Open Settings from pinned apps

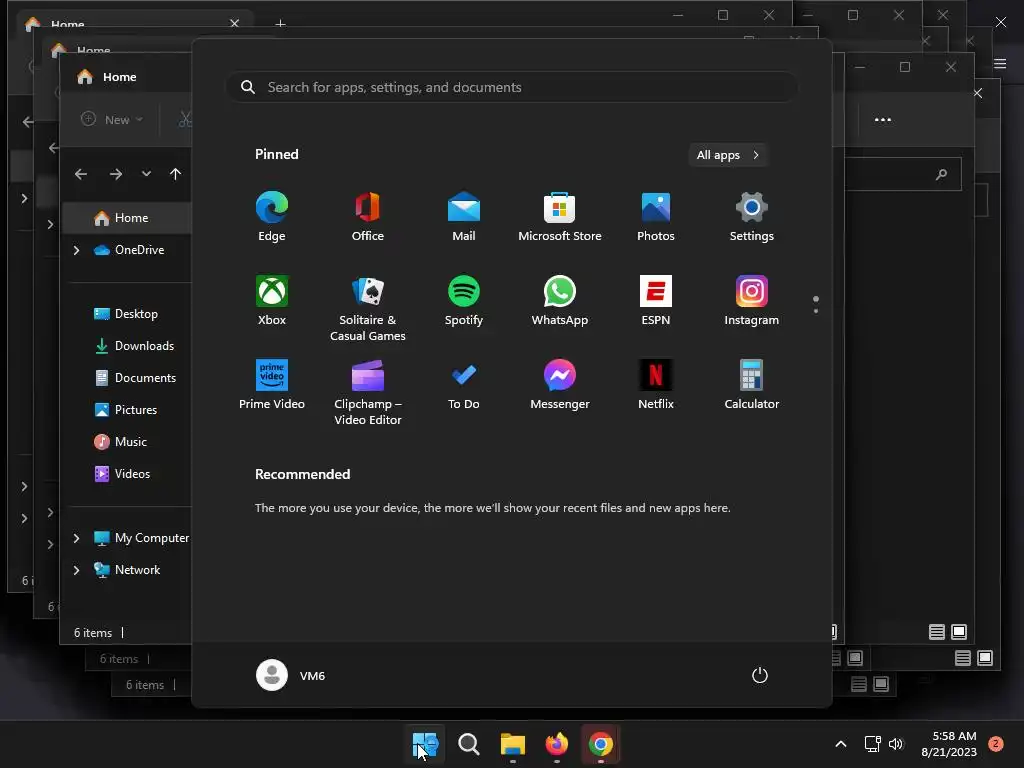pos(752,217)
